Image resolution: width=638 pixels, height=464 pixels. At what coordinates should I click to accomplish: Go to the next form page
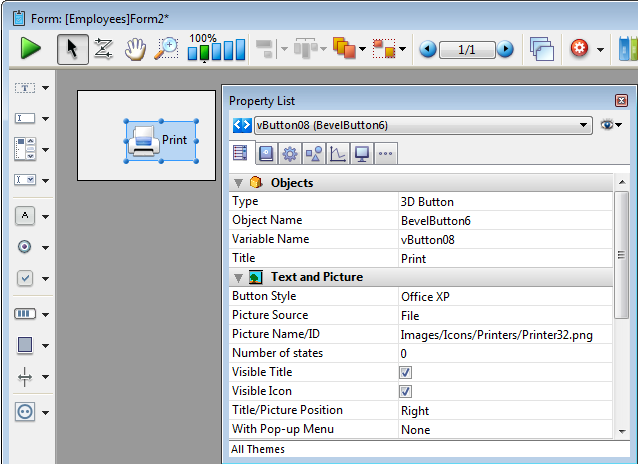[x=505, y=49]
